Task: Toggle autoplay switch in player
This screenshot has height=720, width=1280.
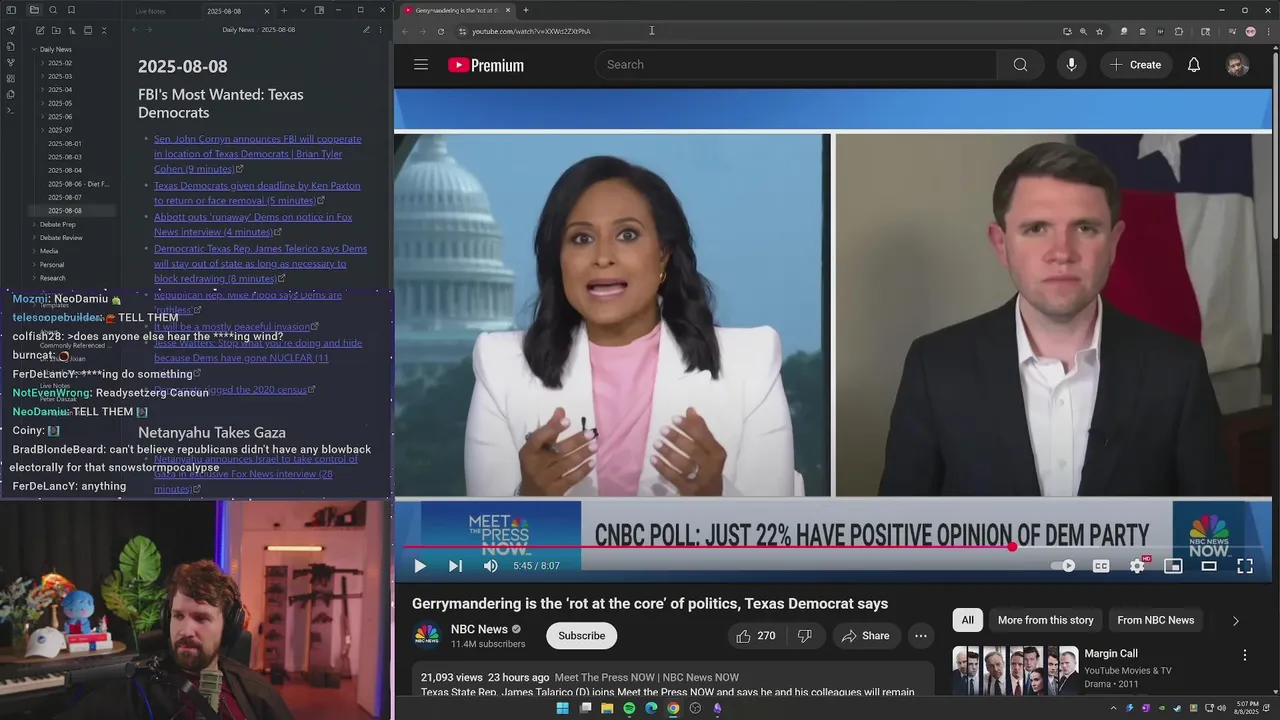Action: 1063,566
